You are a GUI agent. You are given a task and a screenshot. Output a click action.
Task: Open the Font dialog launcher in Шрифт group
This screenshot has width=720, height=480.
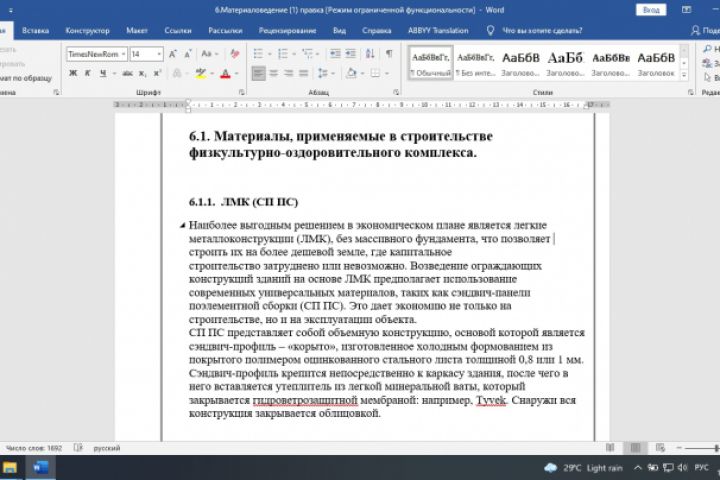[242, 92]
